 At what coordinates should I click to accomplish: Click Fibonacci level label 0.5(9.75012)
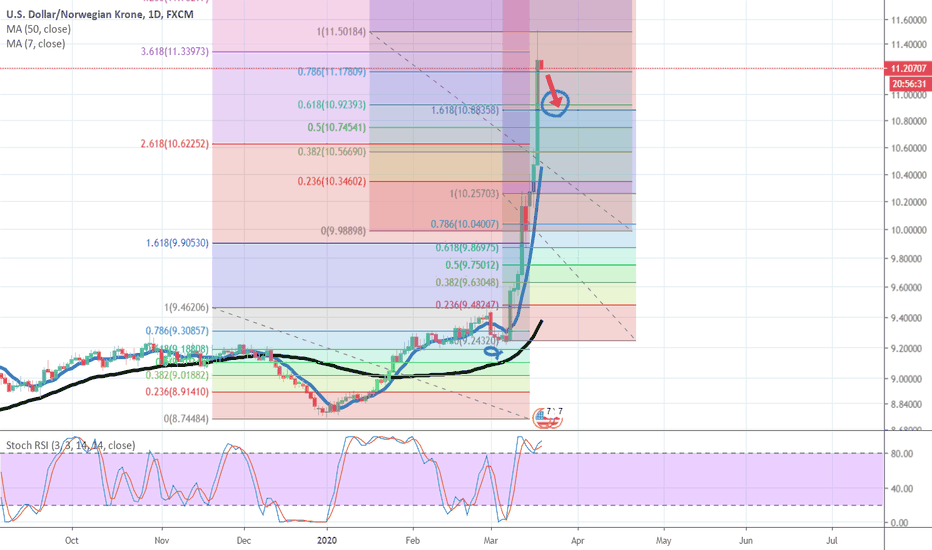472,265
